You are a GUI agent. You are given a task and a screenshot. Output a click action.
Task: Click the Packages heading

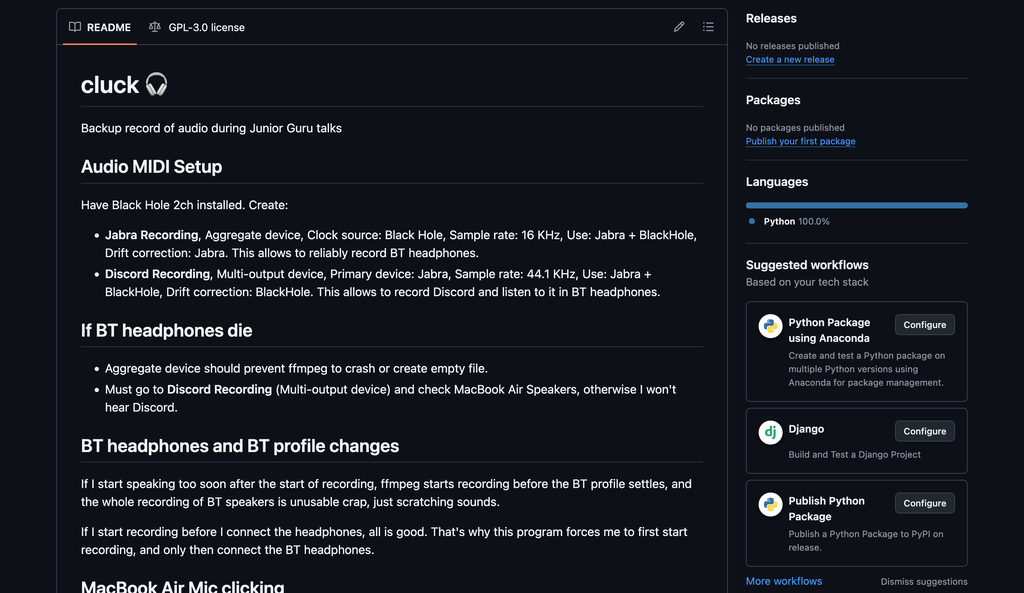click(x=773, y=100)
